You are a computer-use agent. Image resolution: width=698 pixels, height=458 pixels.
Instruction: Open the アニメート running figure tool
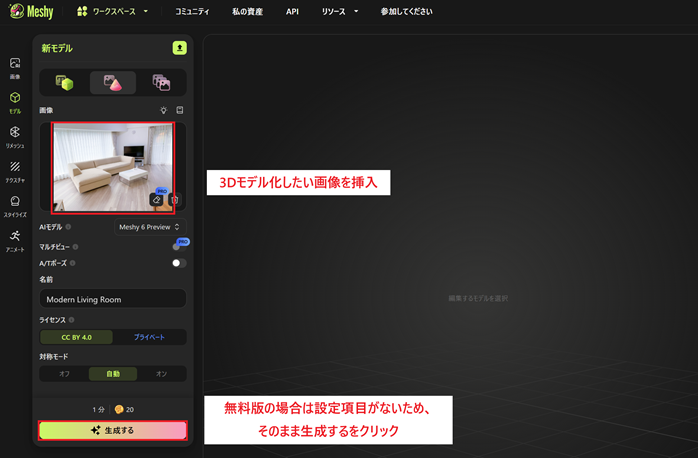click(15, 241)
